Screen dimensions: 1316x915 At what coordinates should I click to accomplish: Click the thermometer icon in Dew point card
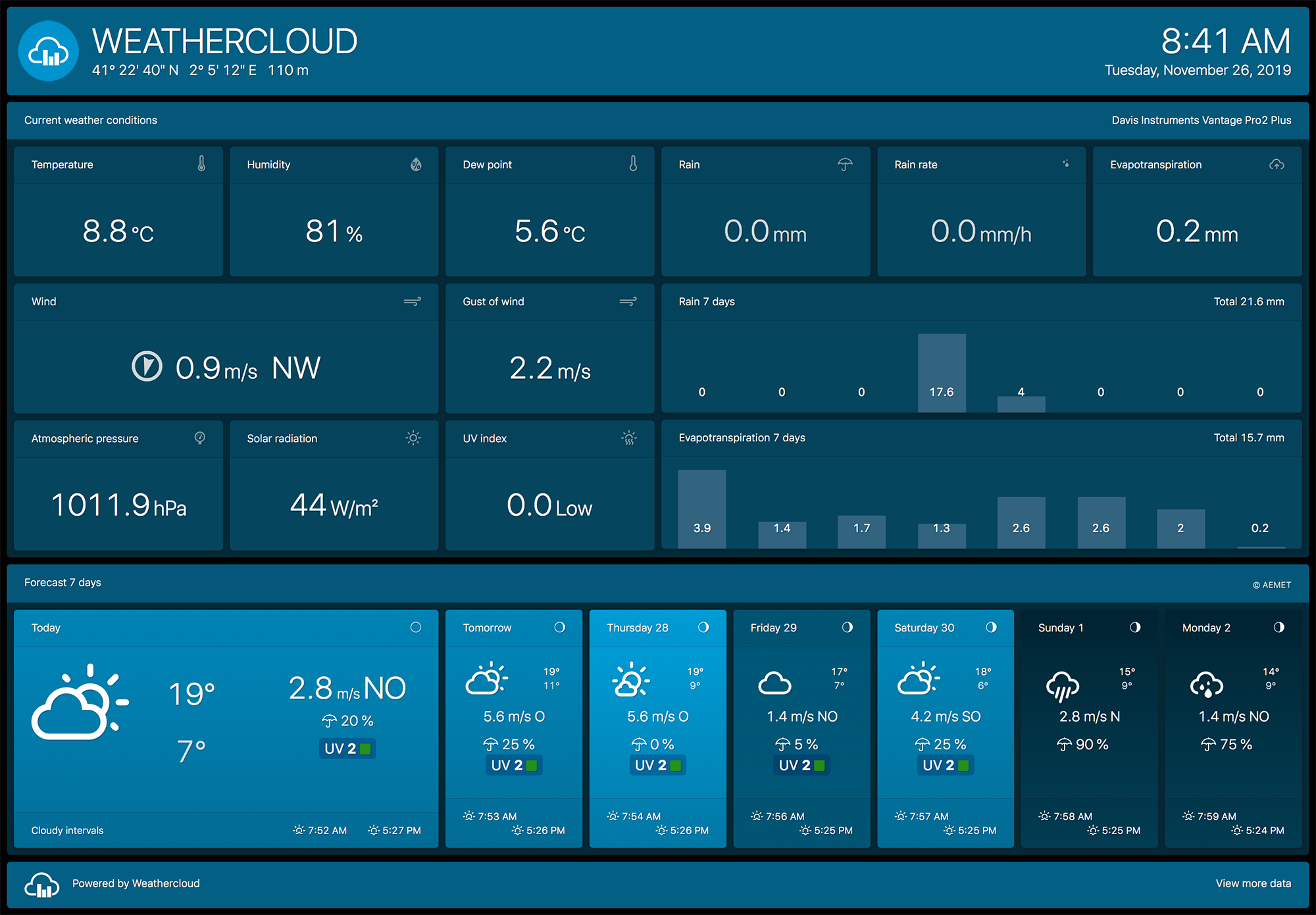coord(633,164)
